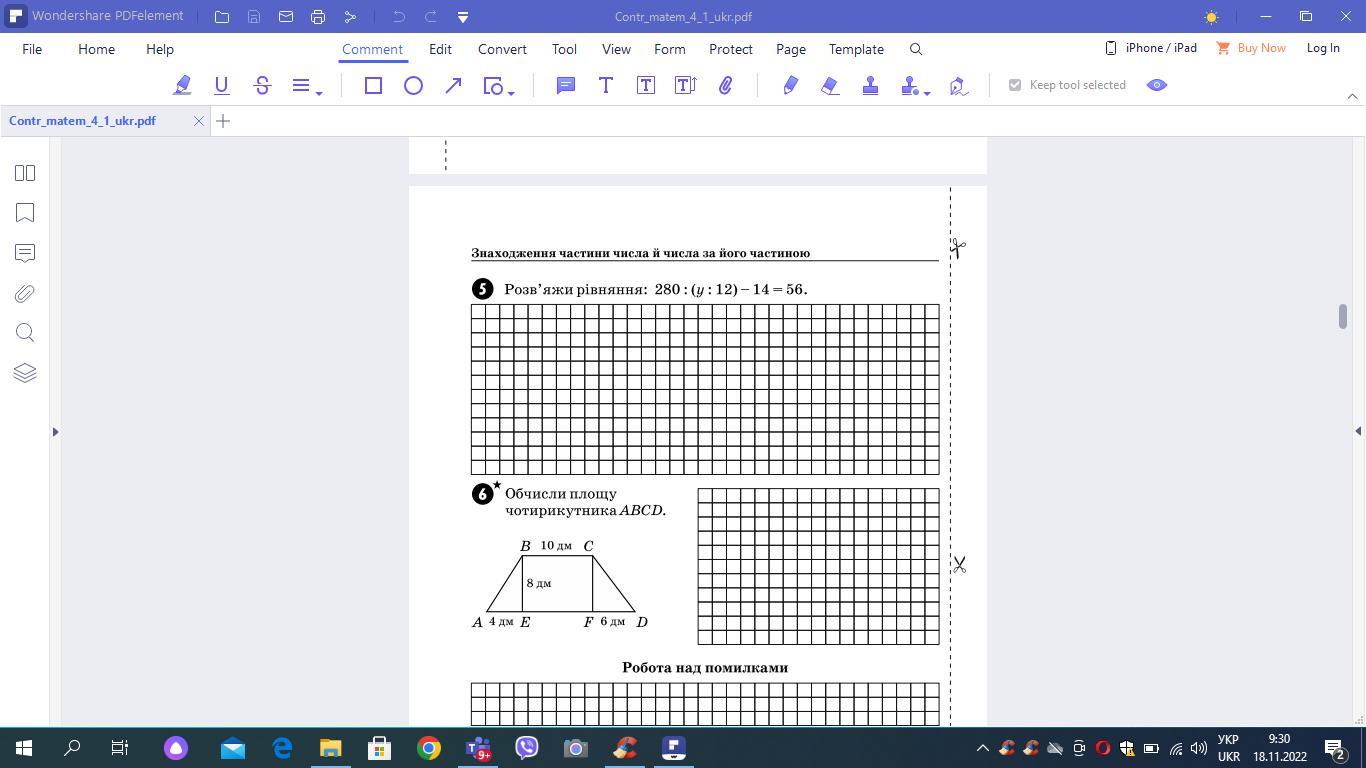Open File Explorer from taskbar
This screenshot has height=768, width=1366.
pos(331,748)
